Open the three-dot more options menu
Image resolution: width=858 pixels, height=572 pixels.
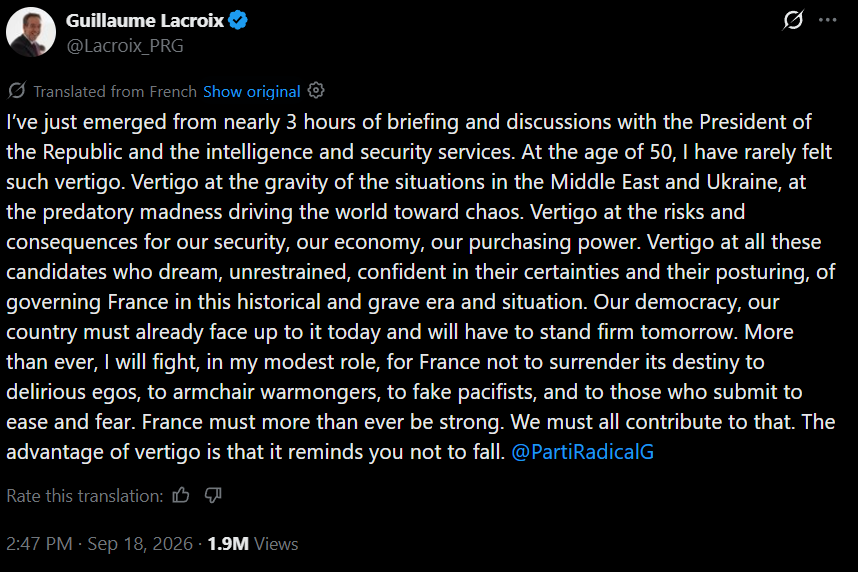tap(827, 20)
